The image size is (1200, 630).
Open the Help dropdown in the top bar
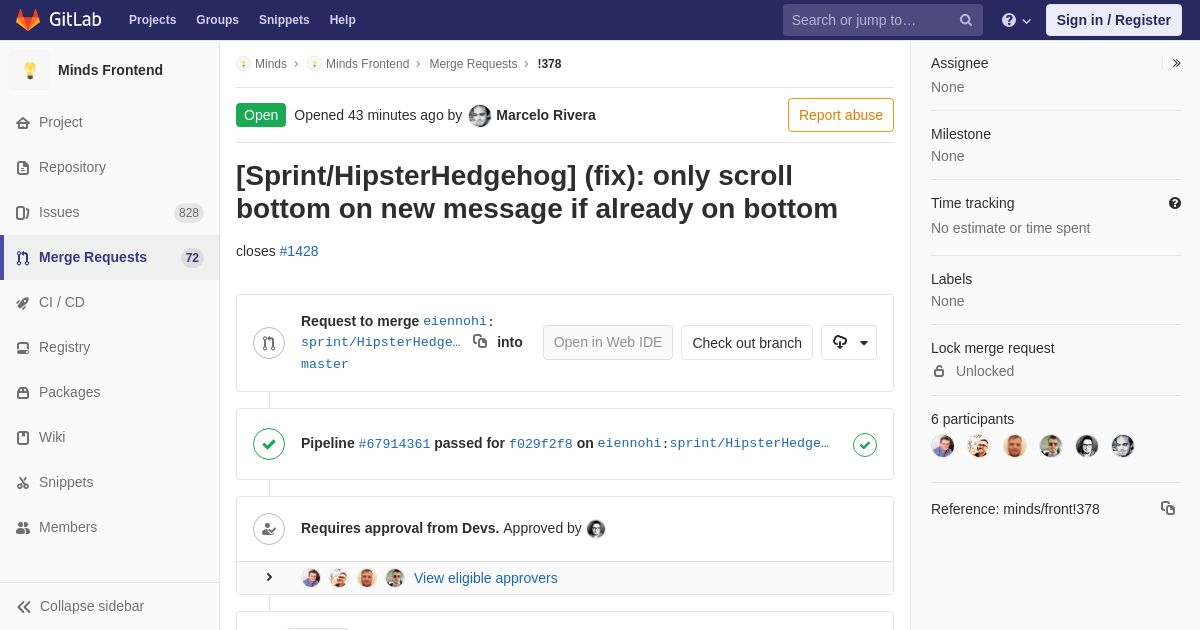click(x=1016, y=20)
